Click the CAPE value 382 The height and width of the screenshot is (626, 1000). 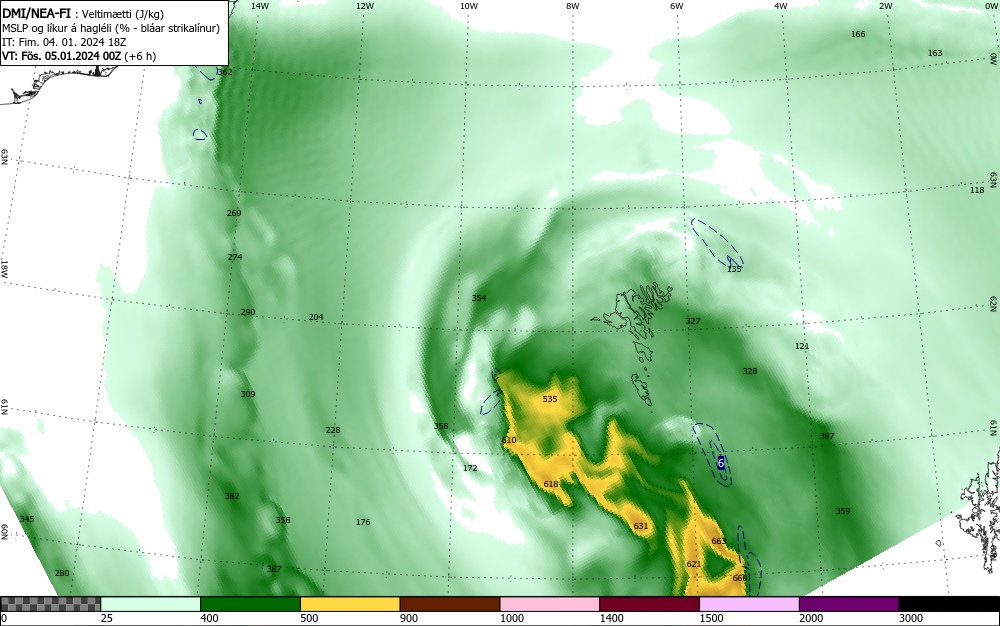[232, 496]
